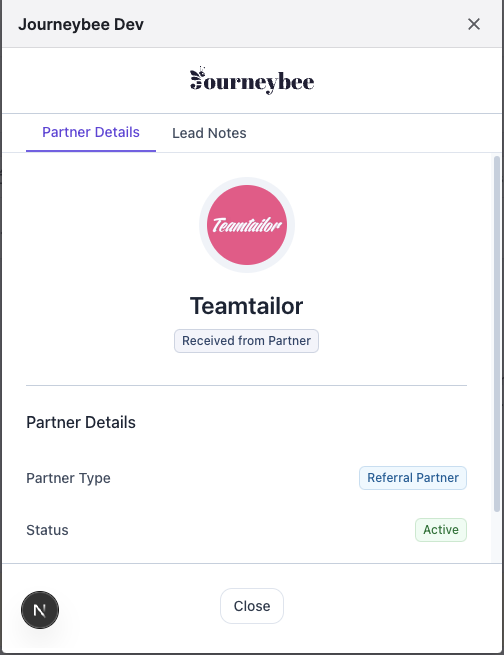This screenshot has height=655, width=504.
Task: Click the Close button in footer
Action: click(x=252, y=606)
